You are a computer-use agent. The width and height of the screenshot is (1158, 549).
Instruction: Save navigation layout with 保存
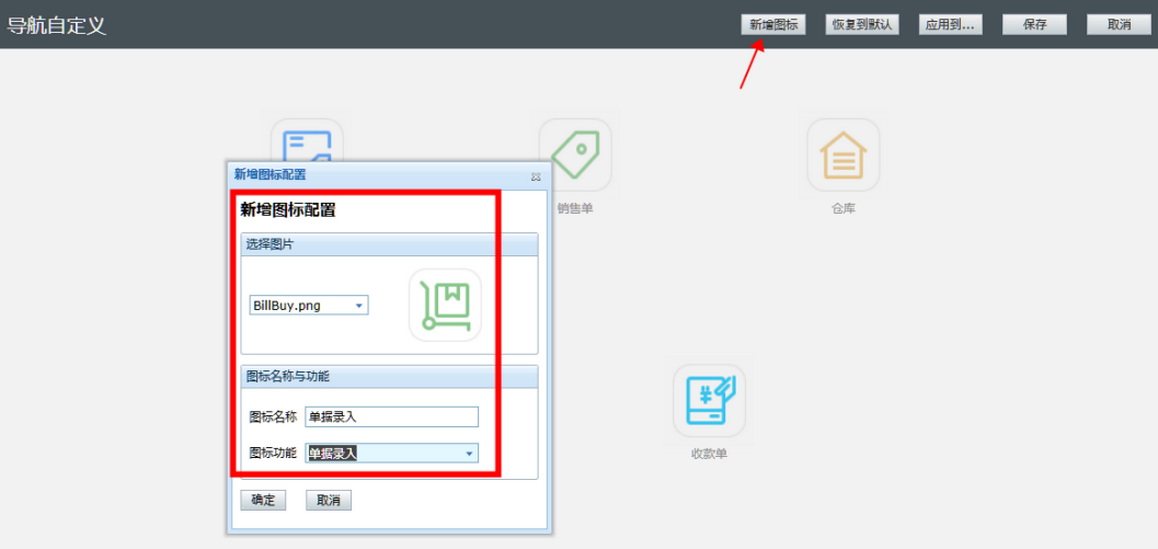(x=1035, y=25)
